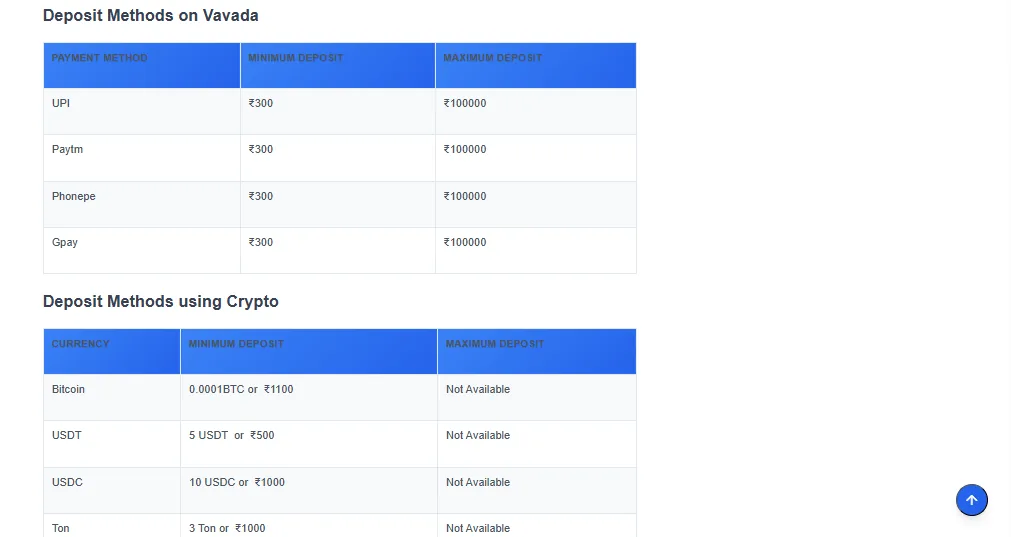The image size is (1011, 537).
Task: Click the USDT currency cell
Action: click(112, 444)
